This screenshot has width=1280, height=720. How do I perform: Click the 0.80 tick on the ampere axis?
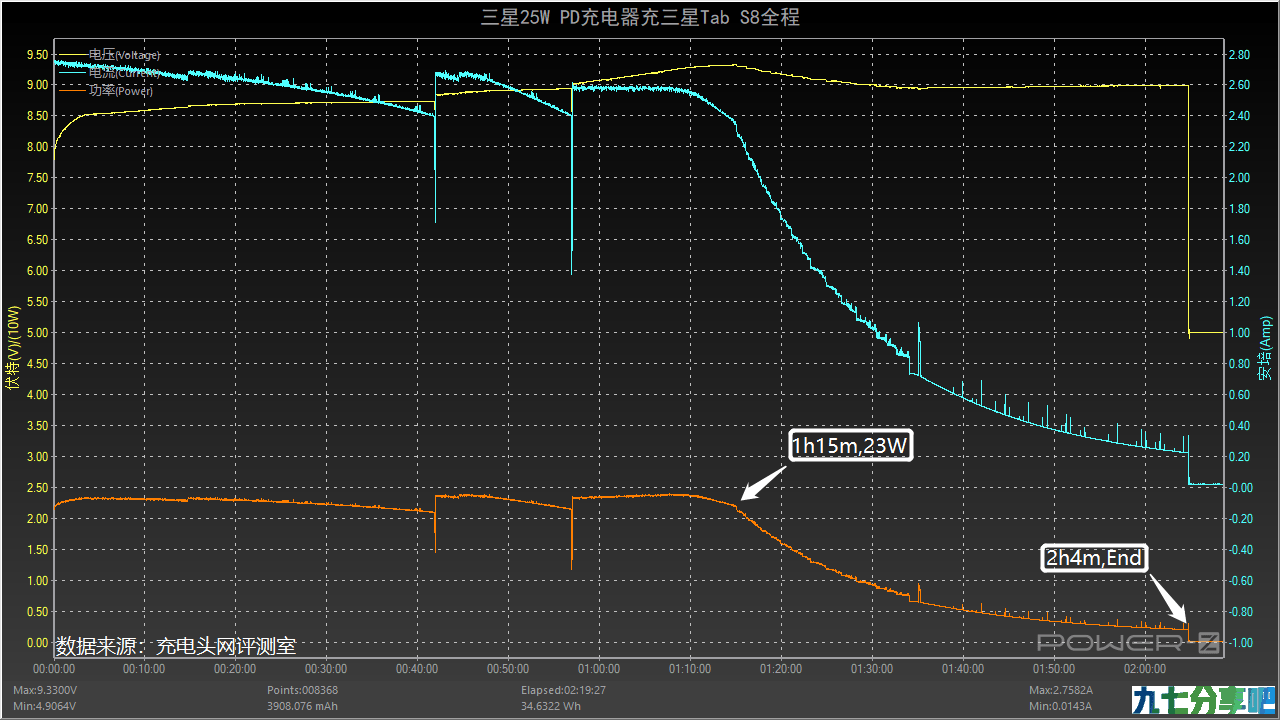[1240, 364]
